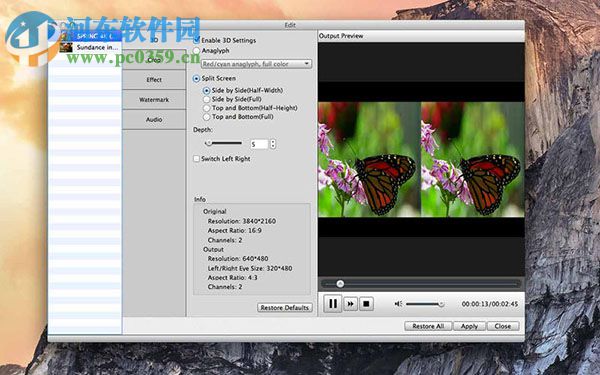Click the Resolution: 3840*2160 text
The width and height of the screenshot is (600, 375).
coord(241,221)
